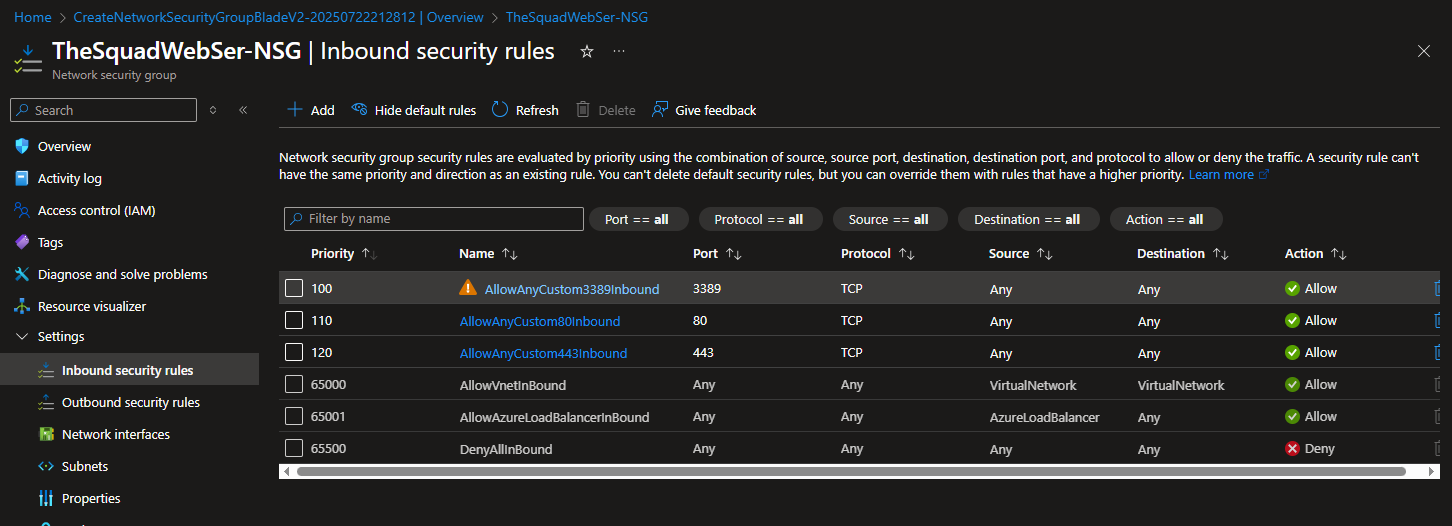Viewport: 1452px width, 526px height.
Task: Click the Diagnose and solve problems wrench icon
Action: (22, 274)
